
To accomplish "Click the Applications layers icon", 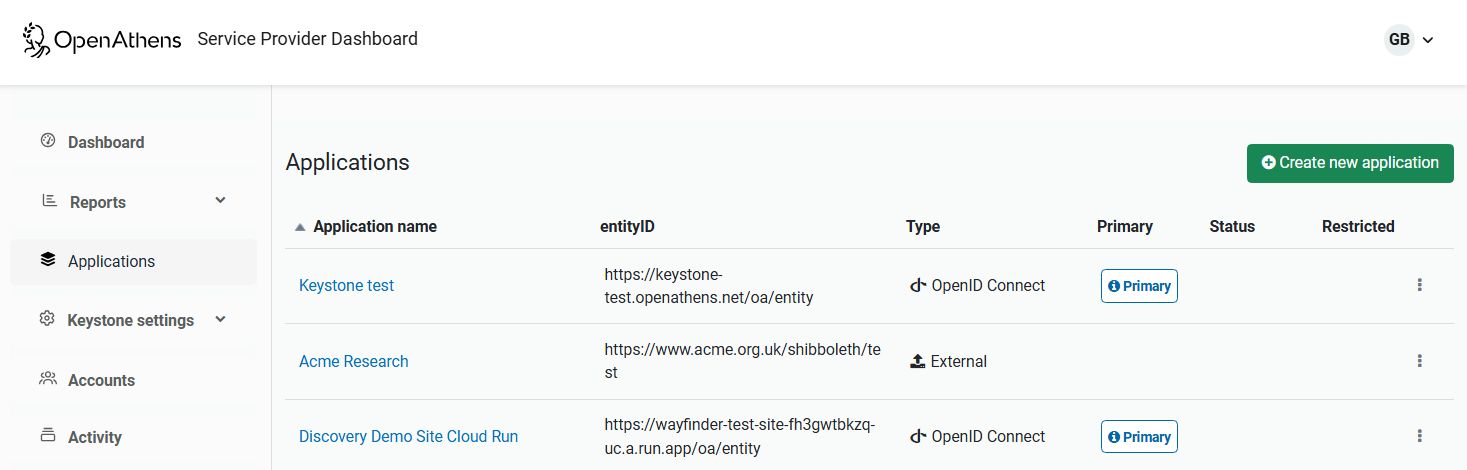I will [48, 260].
